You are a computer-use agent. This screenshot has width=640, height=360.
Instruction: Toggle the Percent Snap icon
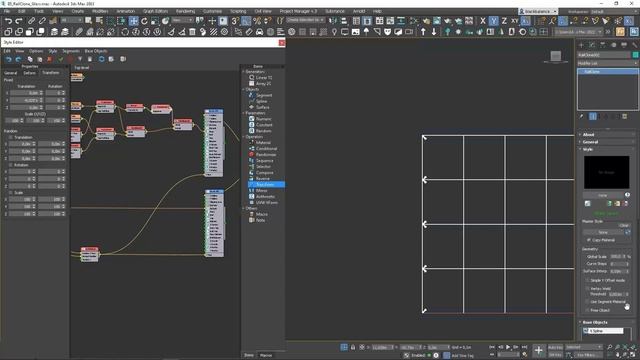pos(257,20)
